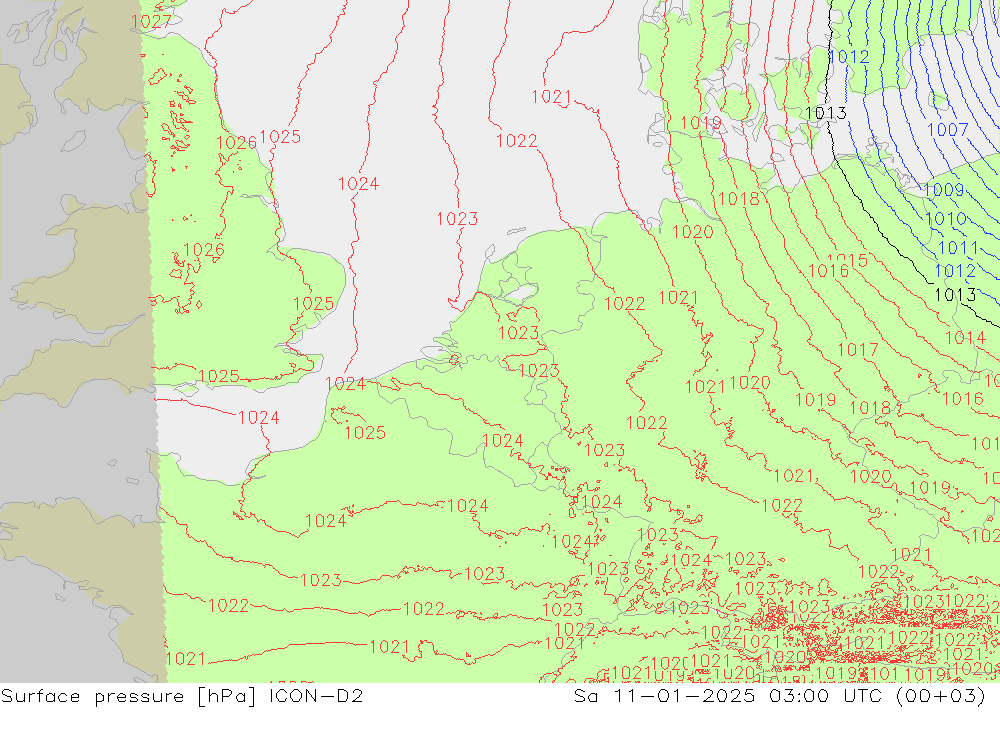This screenshot has height=733, width=1000.
Task: Click the 'Surface pressure [hPa] ICON-D2' caption
Action: [182, 695]
